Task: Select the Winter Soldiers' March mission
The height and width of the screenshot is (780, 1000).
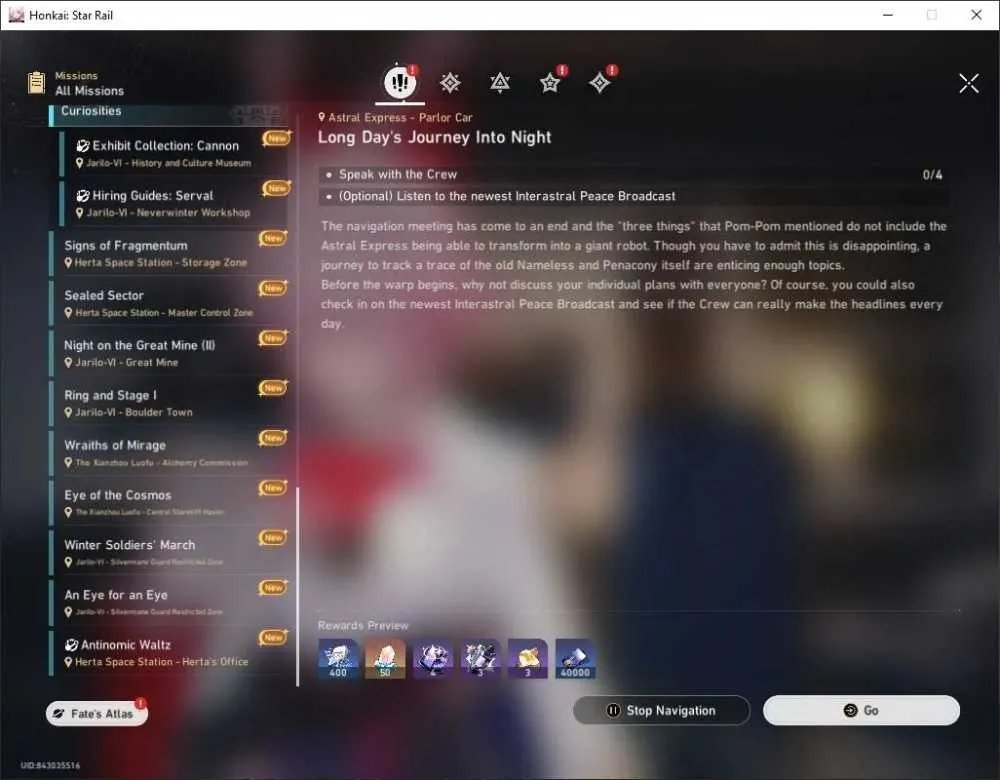Action: (x=168, y=552)
